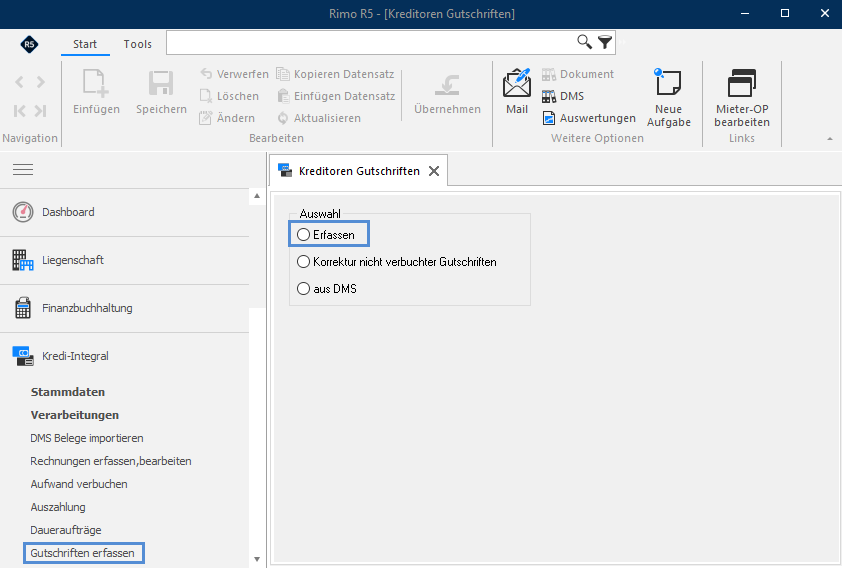Open Auswertungen report icon

pyautogui.click(x=549, y=118)
